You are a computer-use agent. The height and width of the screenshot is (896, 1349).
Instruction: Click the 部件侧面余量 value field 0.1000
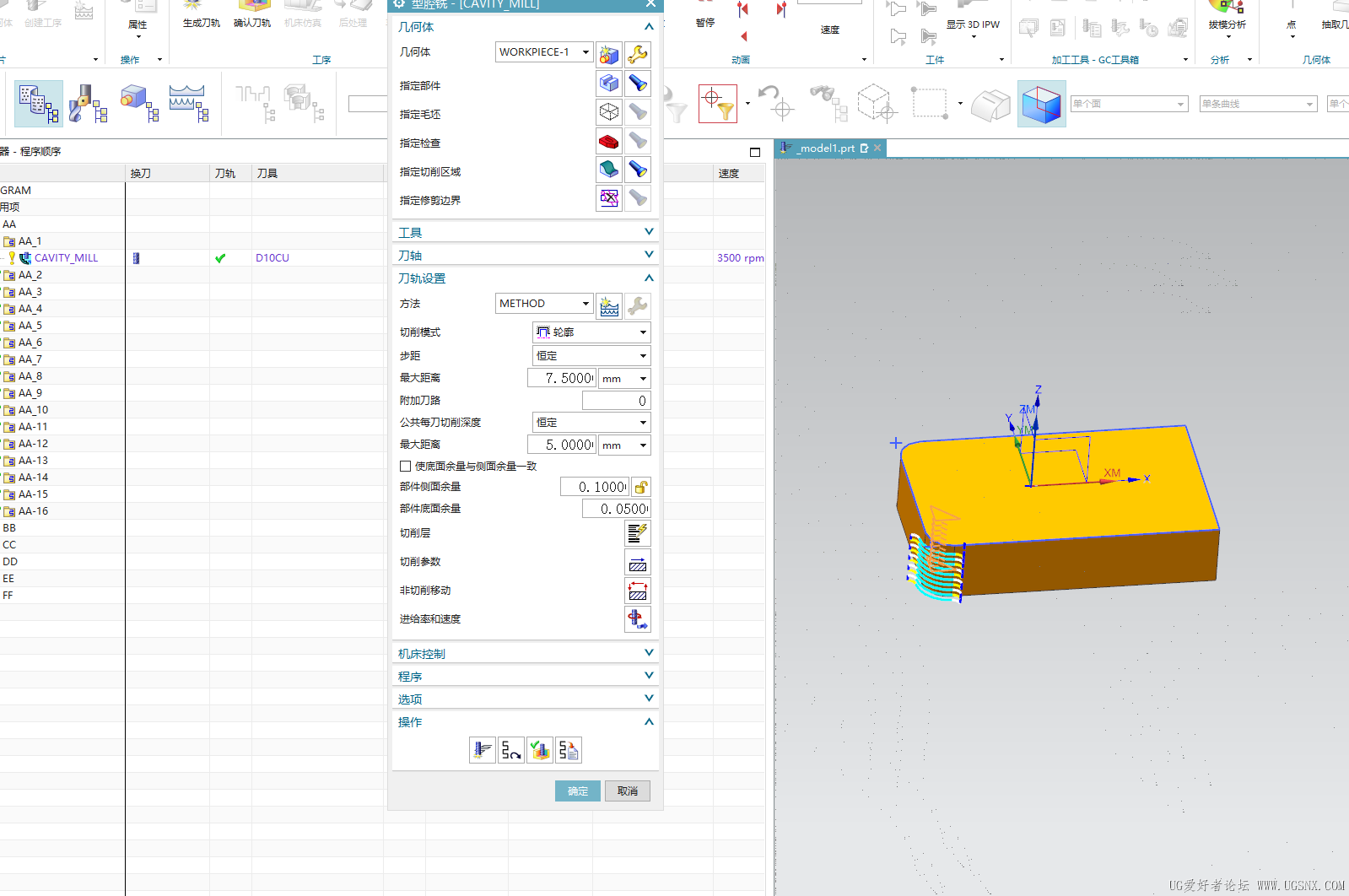point(595,487)
